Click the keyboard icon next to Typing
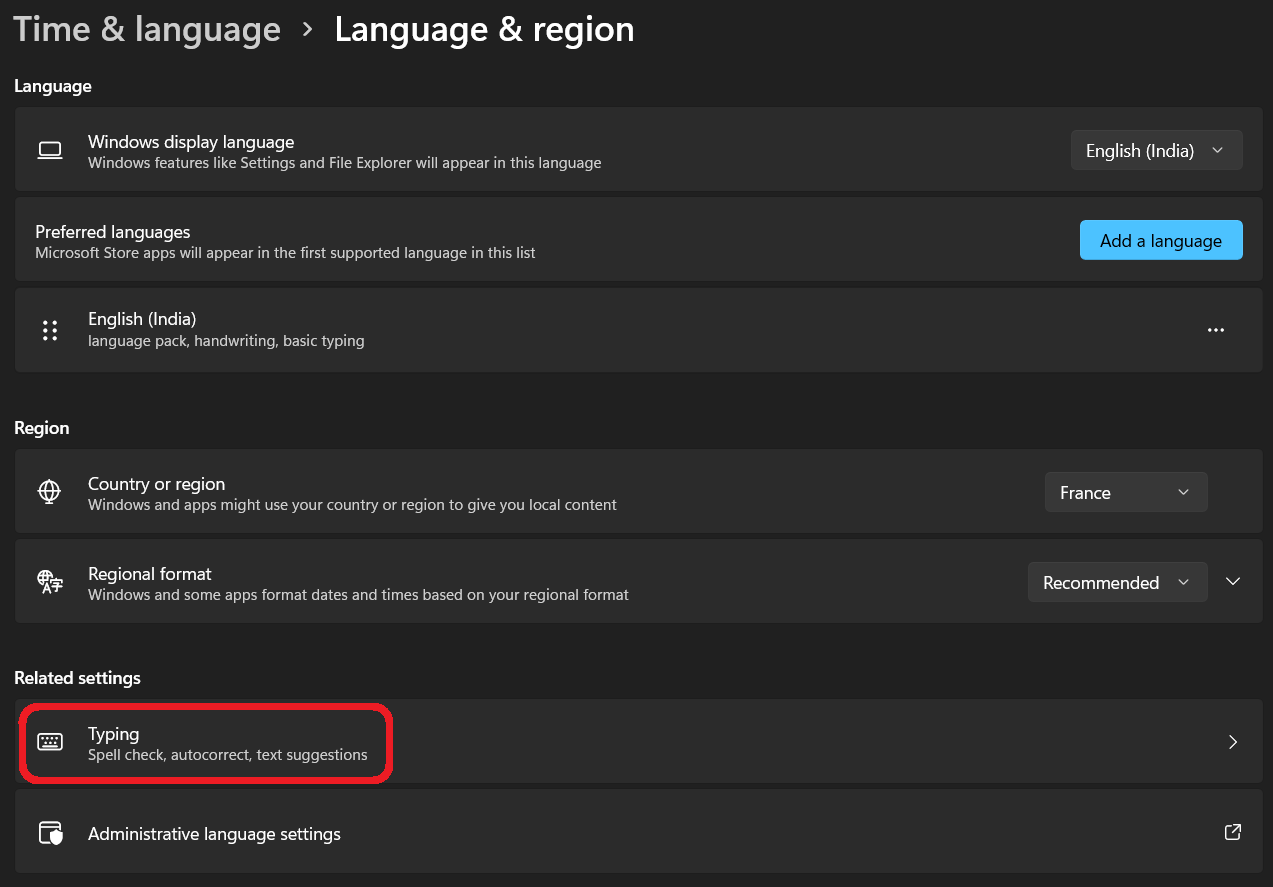Screen dimensions: 1273x887 49,742
